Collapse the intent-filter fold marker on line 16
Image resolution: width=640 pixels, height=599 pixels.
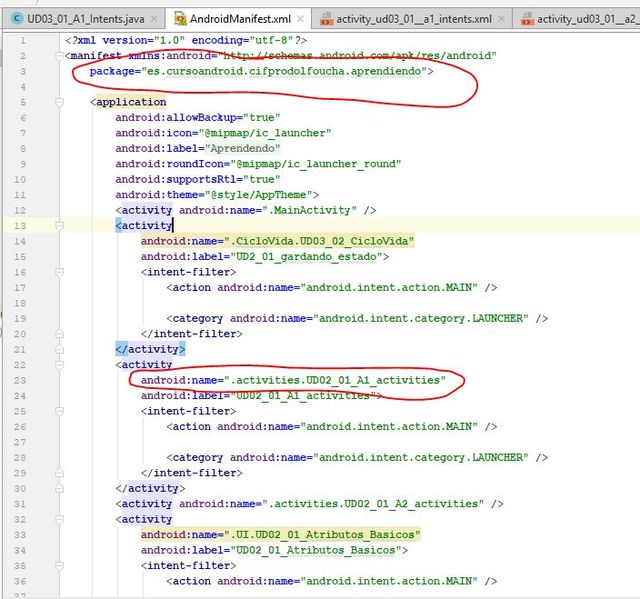click(59, 272)
